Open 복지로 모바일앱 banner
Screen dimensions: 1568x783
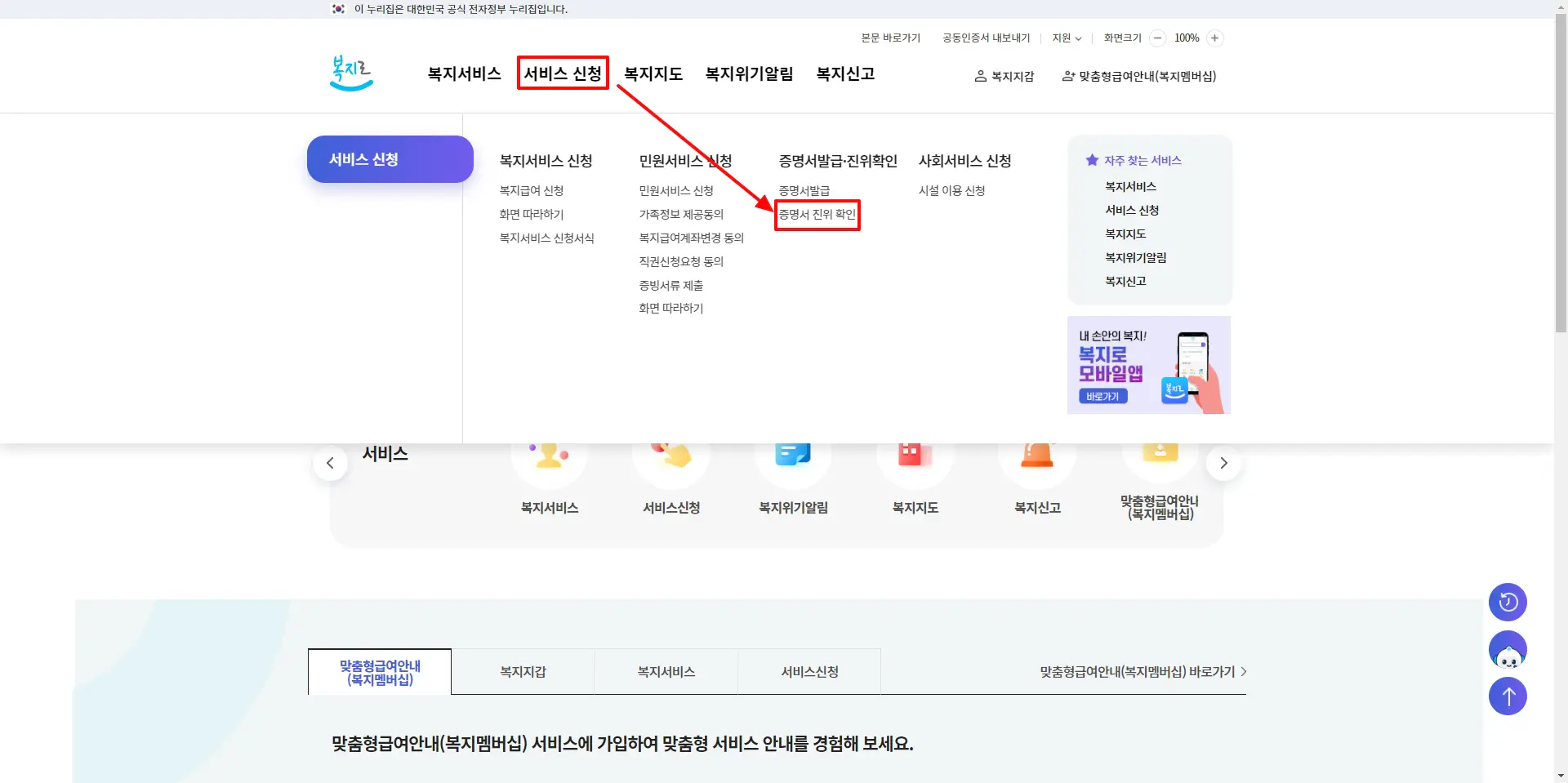1149,365
